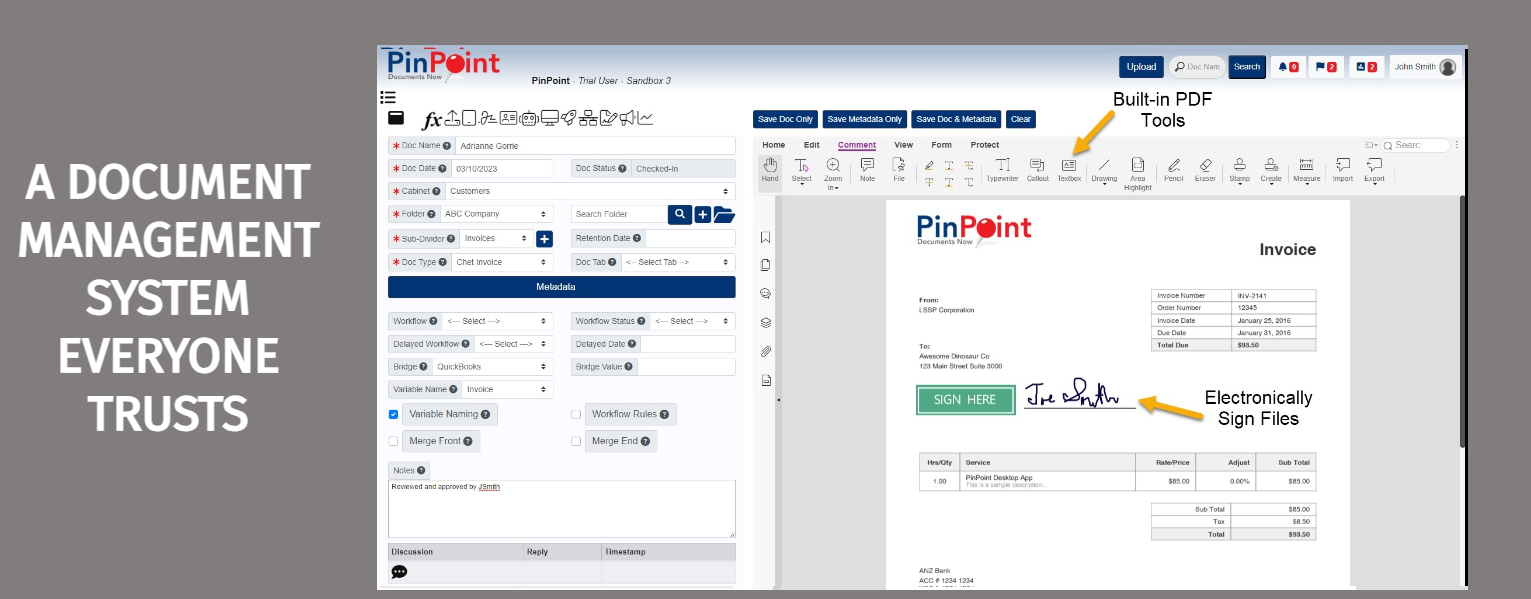Click the Search Folder input field
Image resolution: width=1531 pixels, height=599 pixels.
click(x=619, y=214)
